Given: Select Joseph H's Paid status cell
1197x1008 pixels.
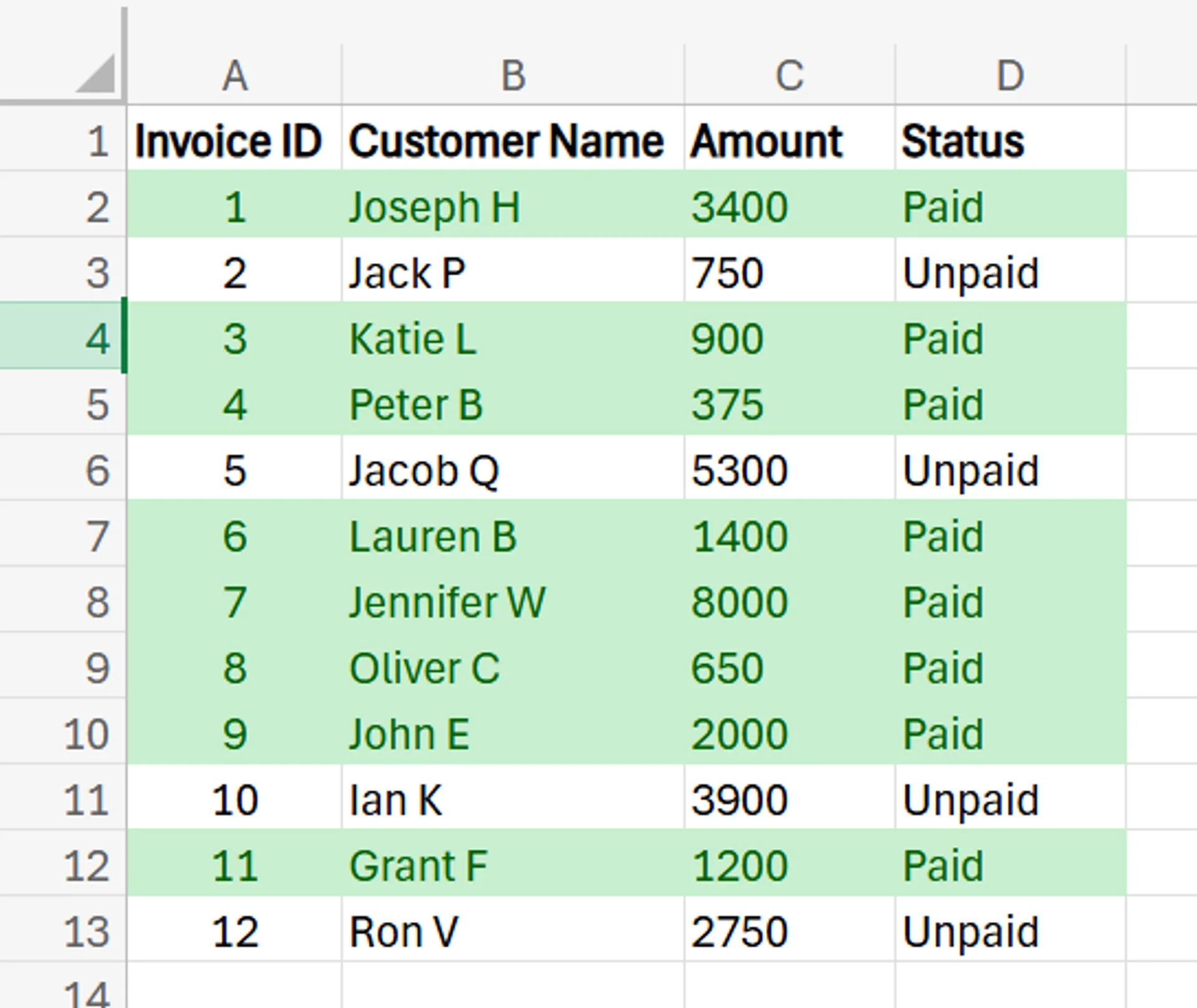Looking at the screenshot, I should point(1011,204).
